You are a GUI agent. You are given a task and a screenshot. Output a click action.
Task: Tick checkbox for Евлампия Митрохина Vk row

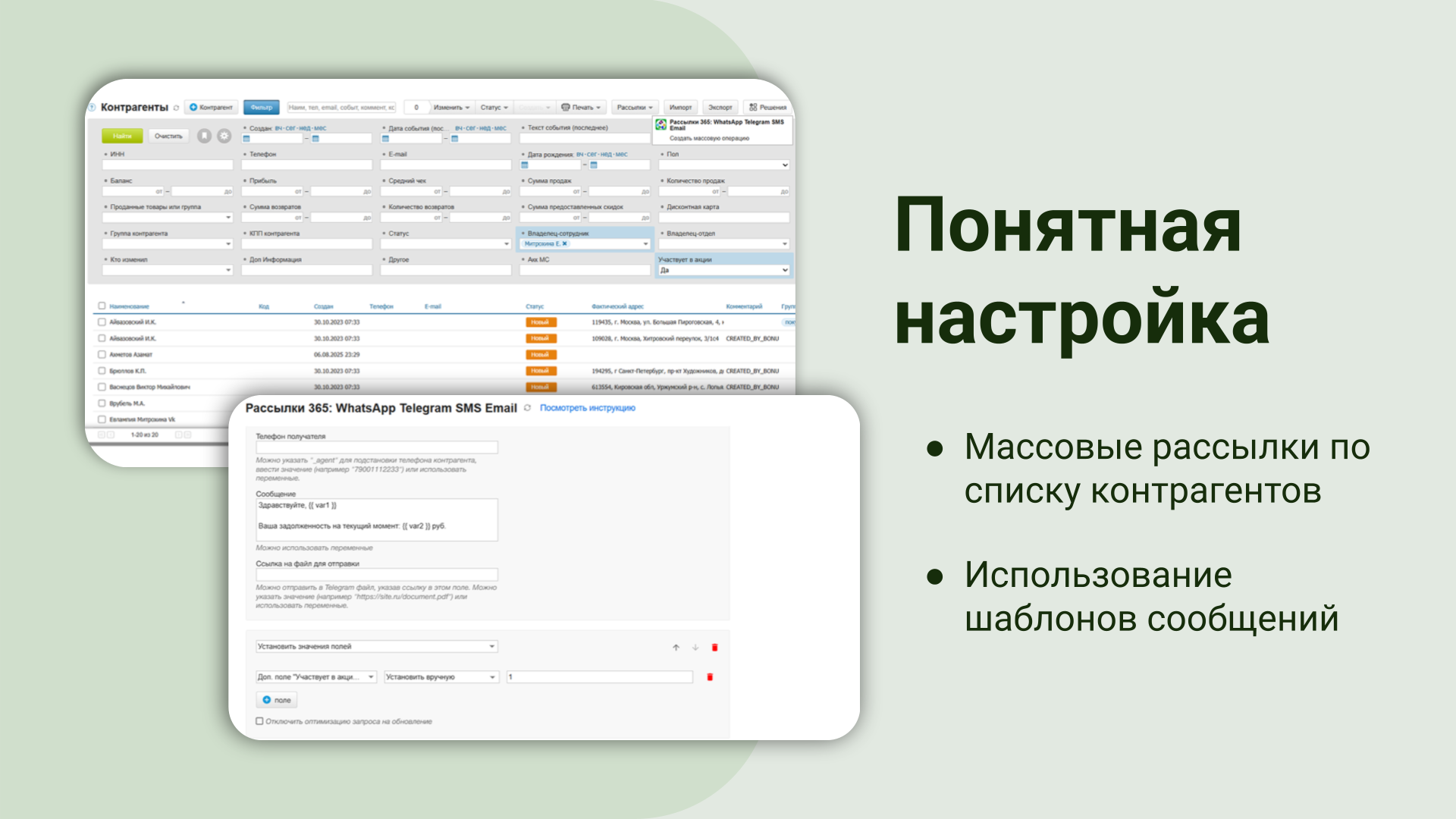tap(102, 419)
